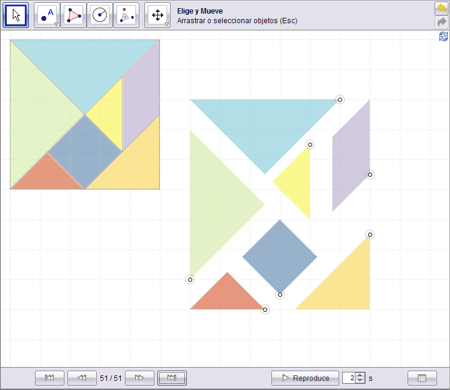Click the control point below green triangle
The height and width of the screenshot is (390, 450).
(190, 280)
